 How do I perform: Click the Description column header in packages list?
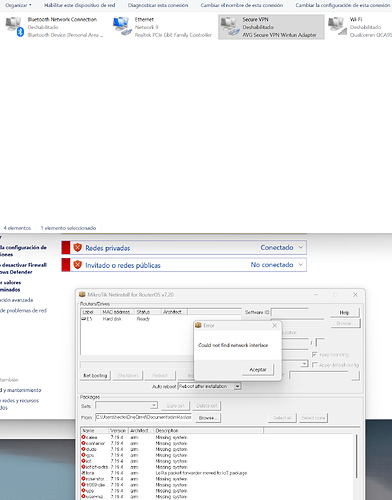coord(209,430)
